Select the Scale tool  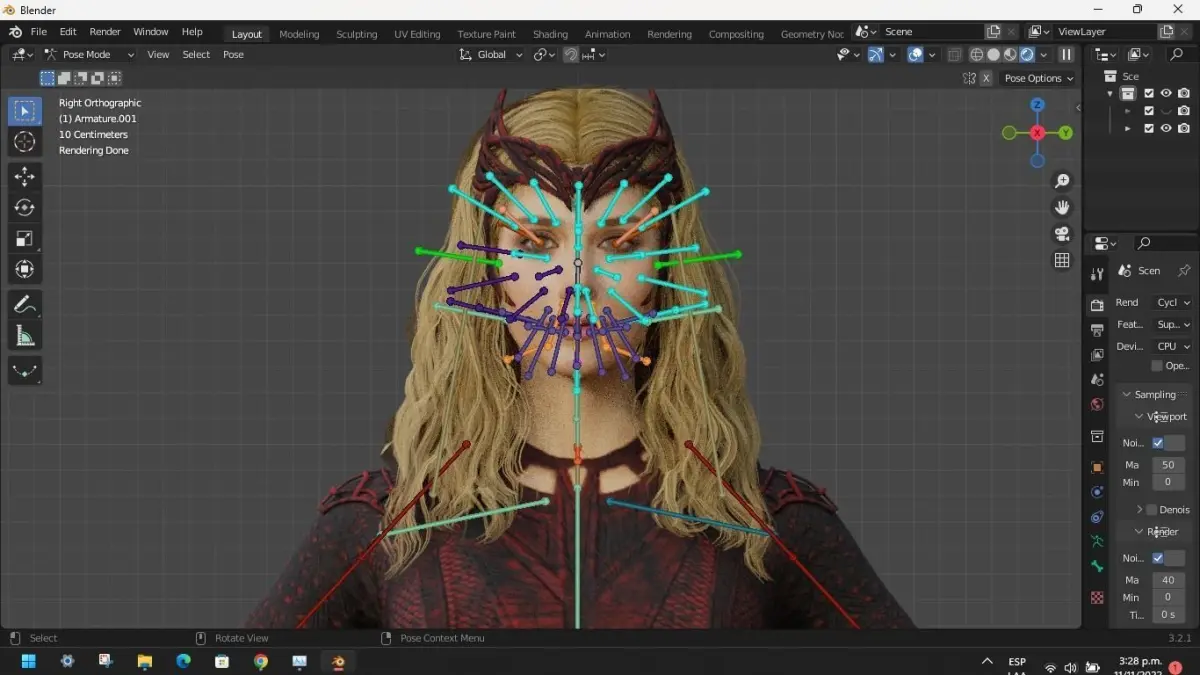pos(25,238)
